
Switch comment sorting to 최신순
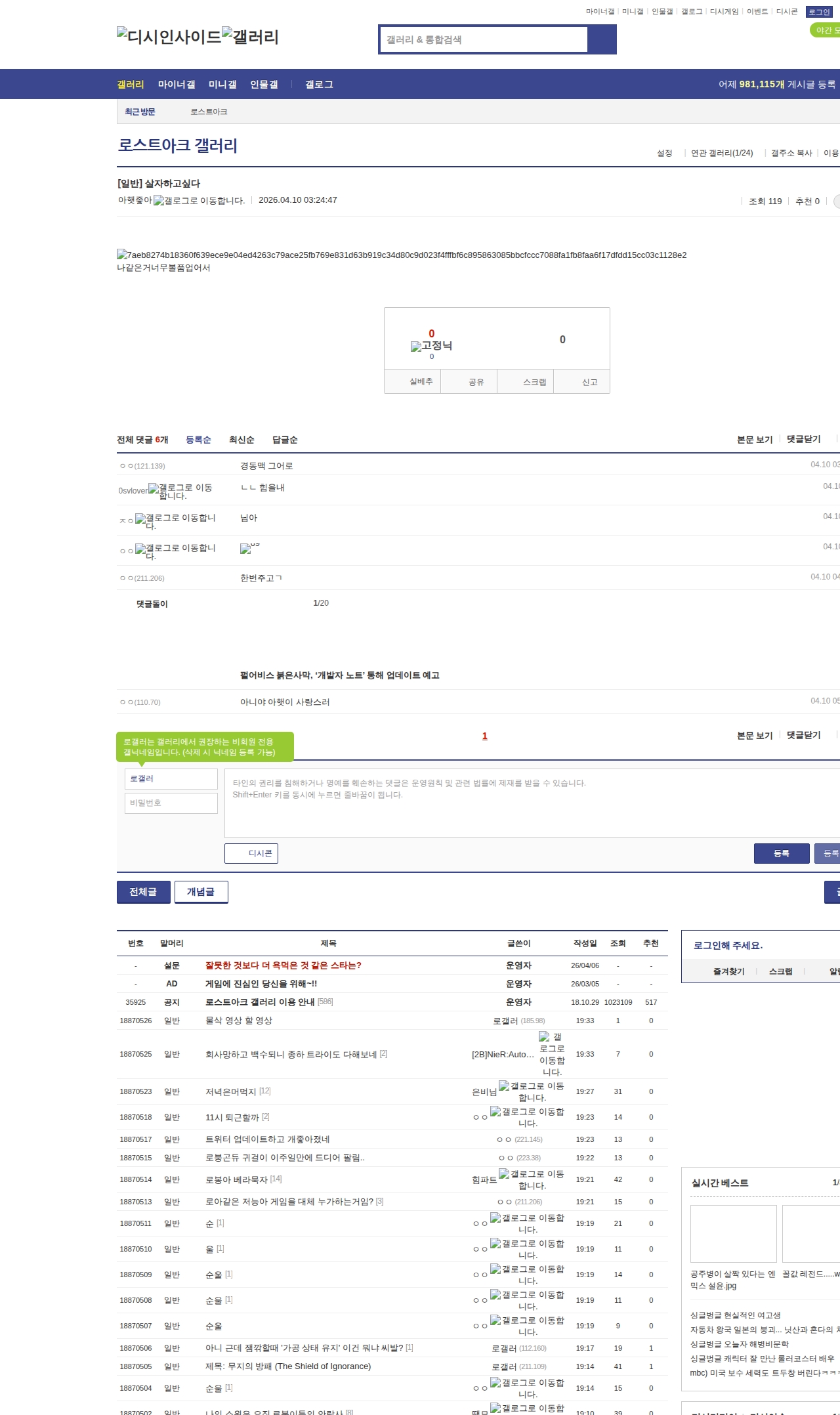click(x=241, y=440)
